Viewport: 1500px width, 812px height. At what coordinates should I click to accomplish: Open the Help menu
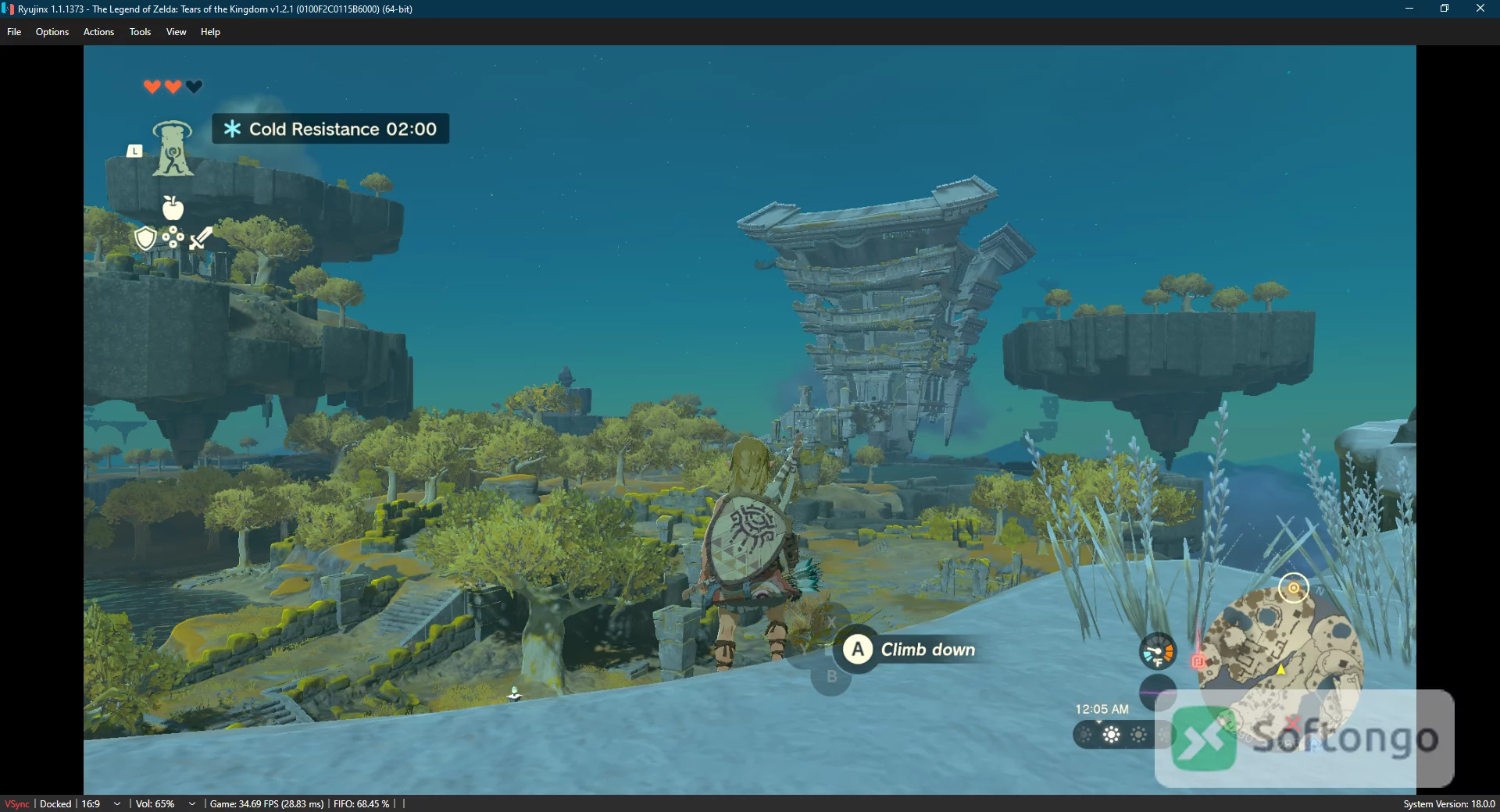[210, 32]
